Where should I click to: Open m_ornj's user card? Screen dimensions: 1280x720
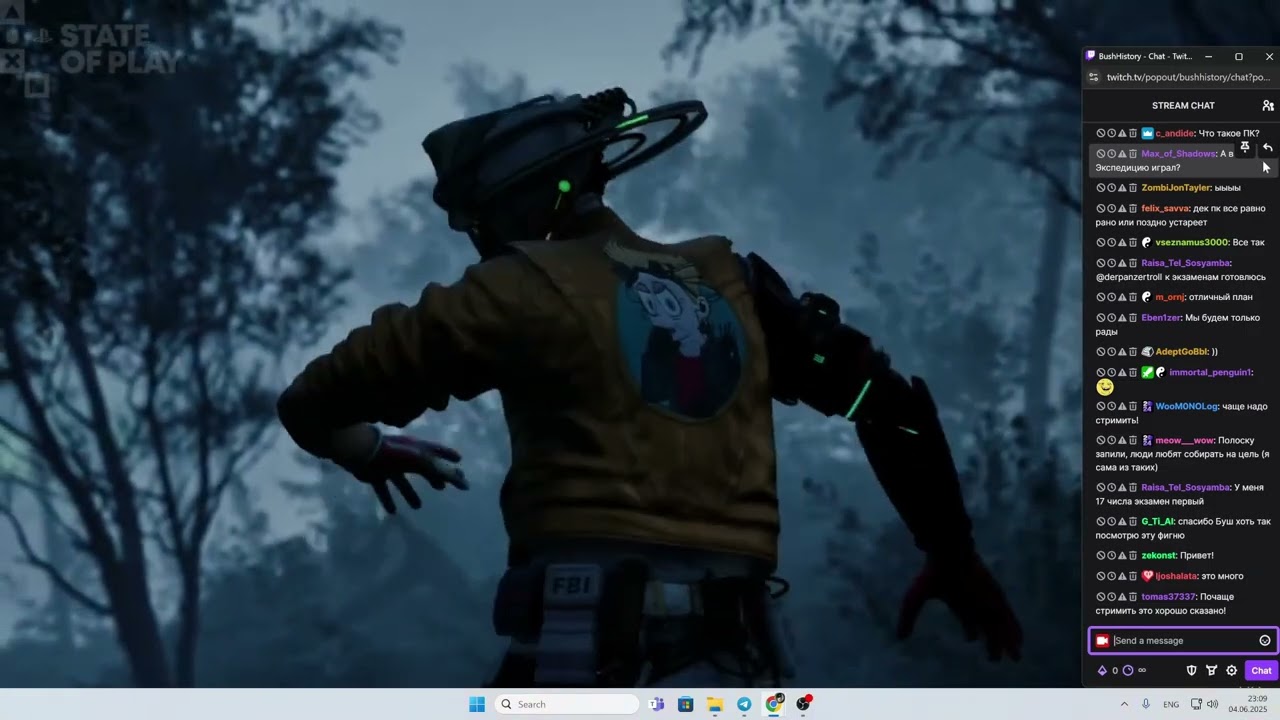[x=1170, y=297]
